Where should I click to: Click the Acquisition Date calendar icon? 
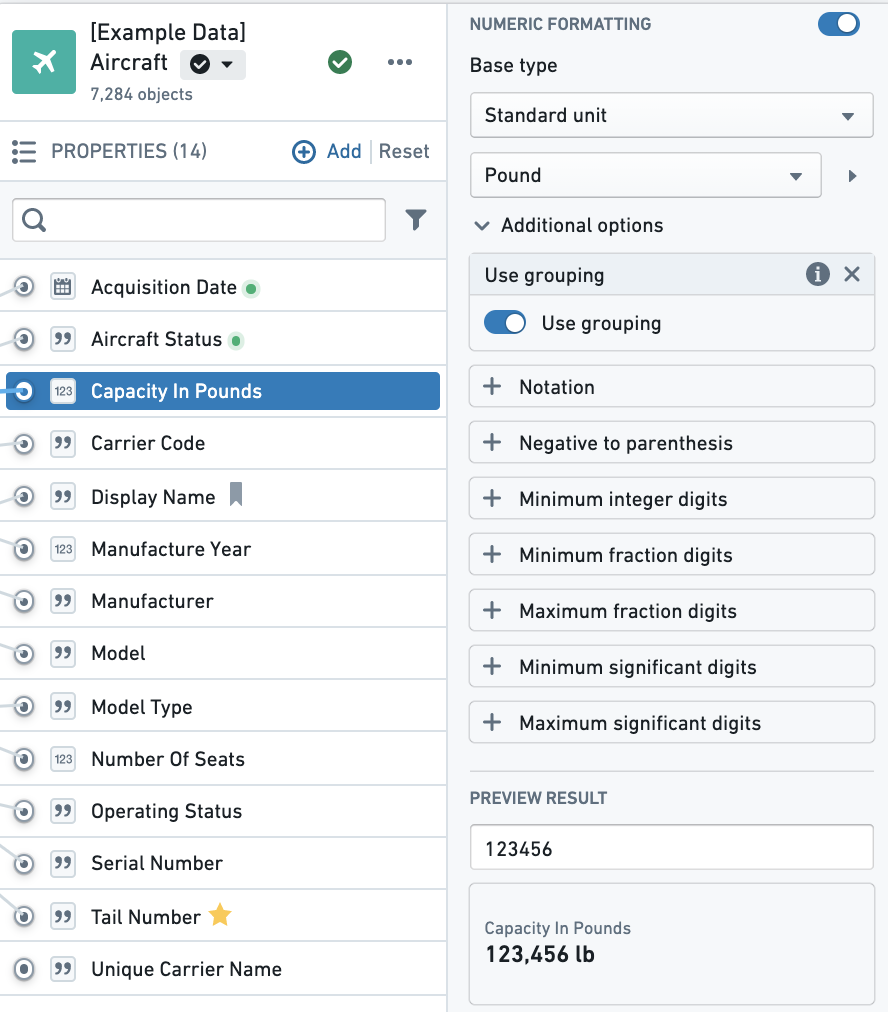point(63,287)
